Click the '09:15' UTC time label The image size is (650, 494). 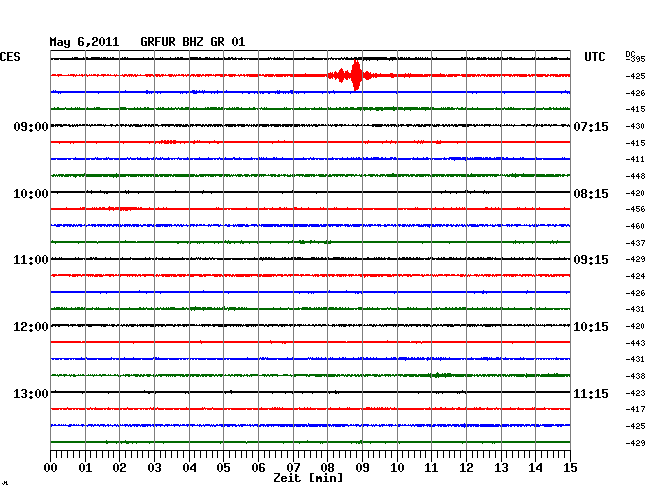[591, 260]
